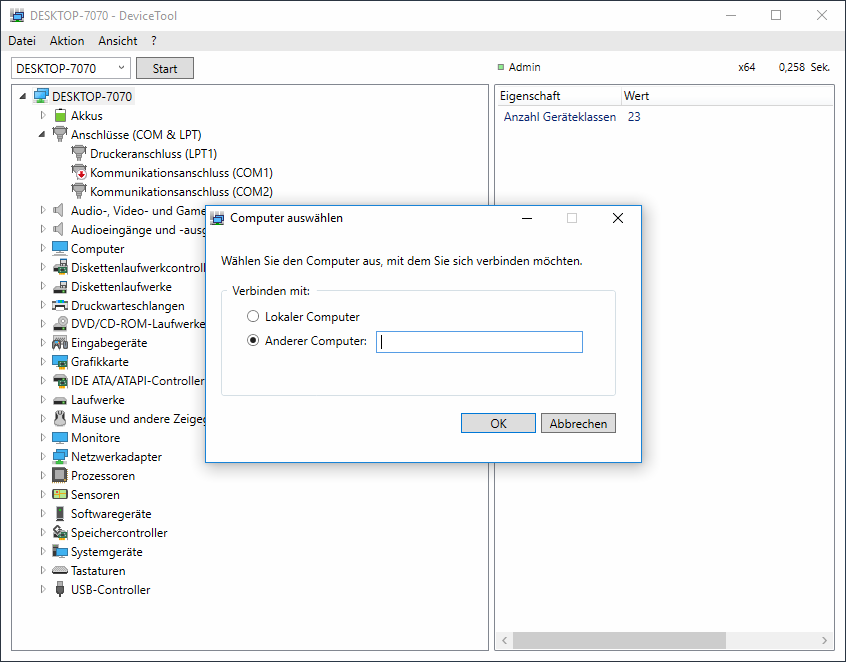846x662 pixels.
Task: Select the Anderer Computer radio button
Action: [252, 341]
